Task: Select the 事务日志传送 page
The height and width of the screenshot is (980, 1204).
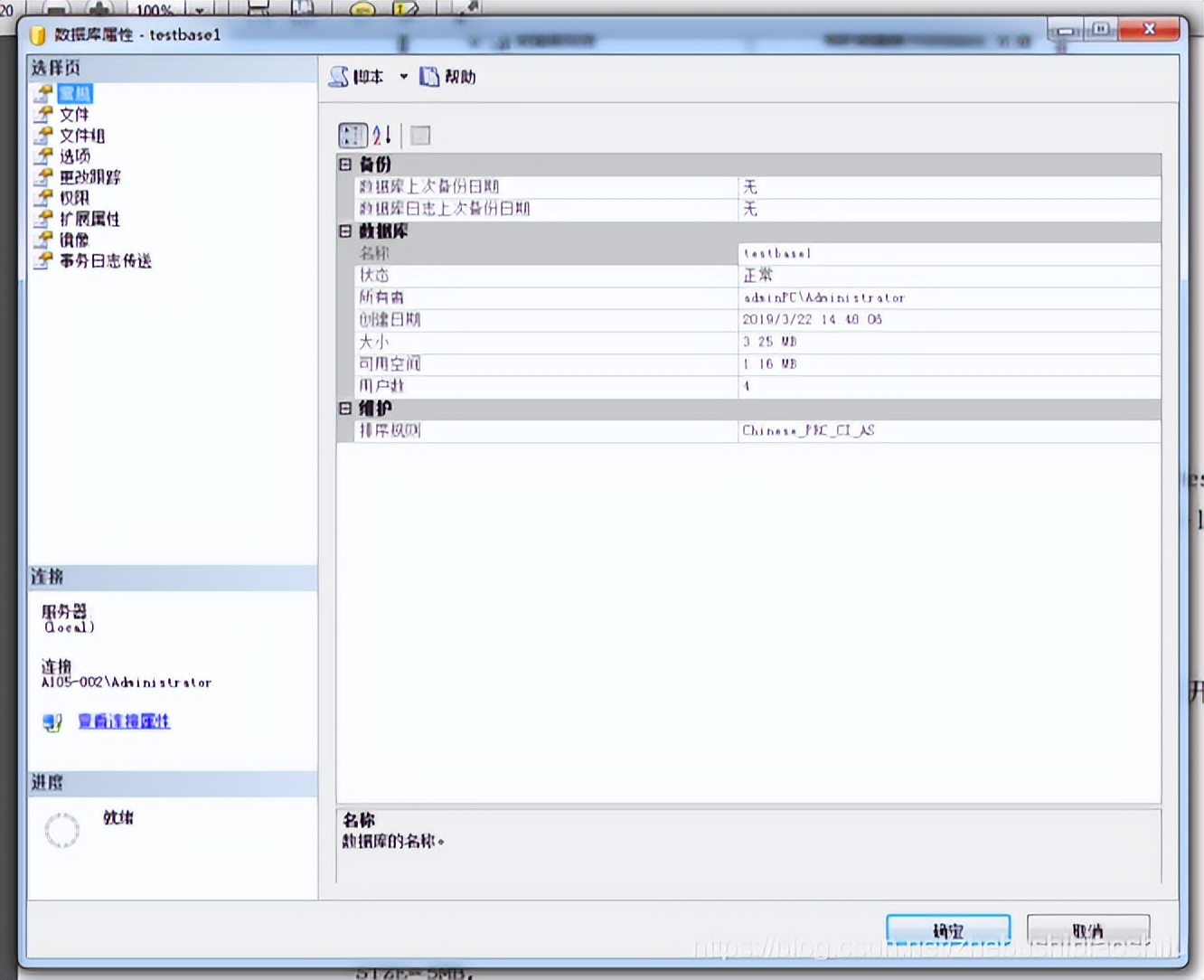Action: pyautogui.click(x=105, y=261)
